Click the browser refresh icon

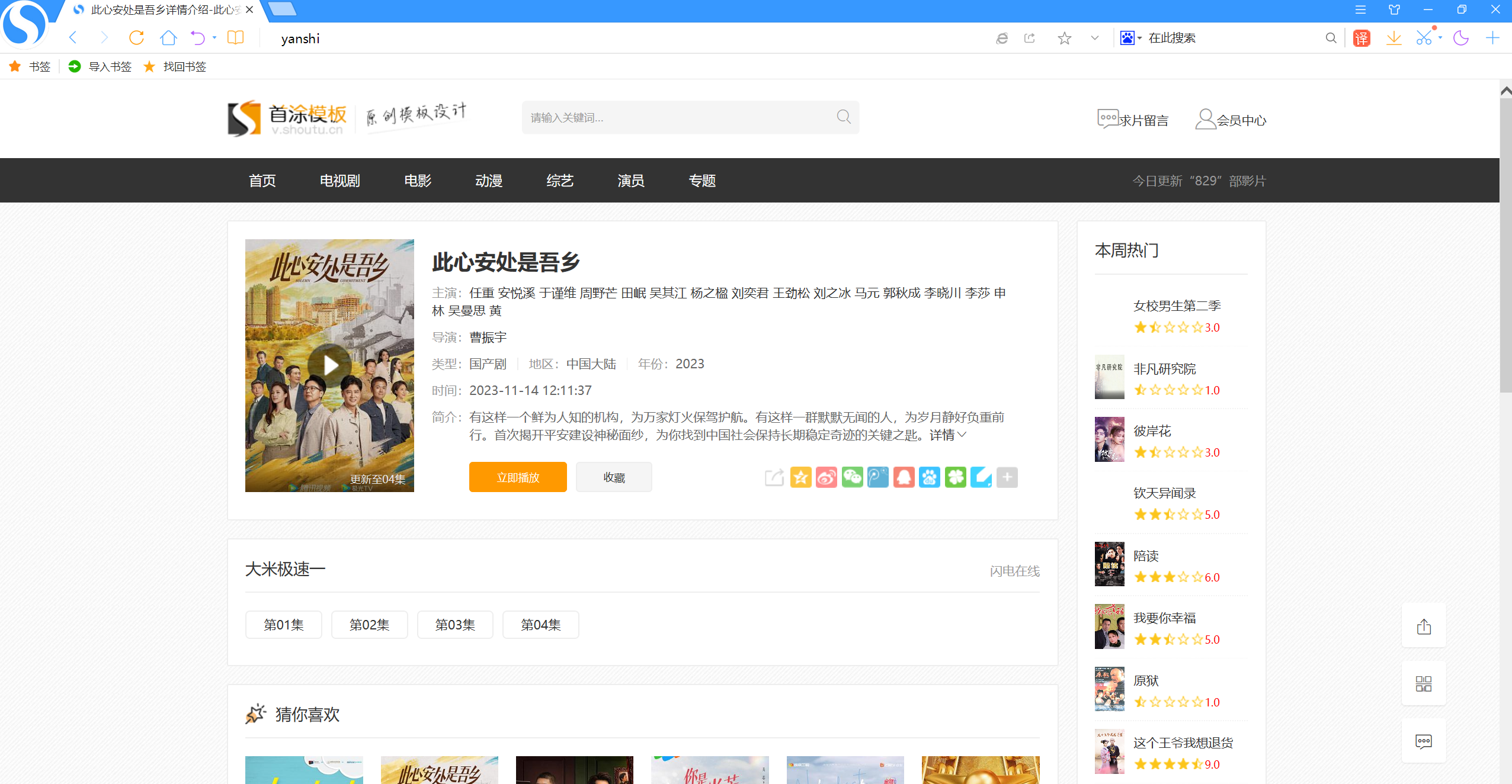click(136, 38)
